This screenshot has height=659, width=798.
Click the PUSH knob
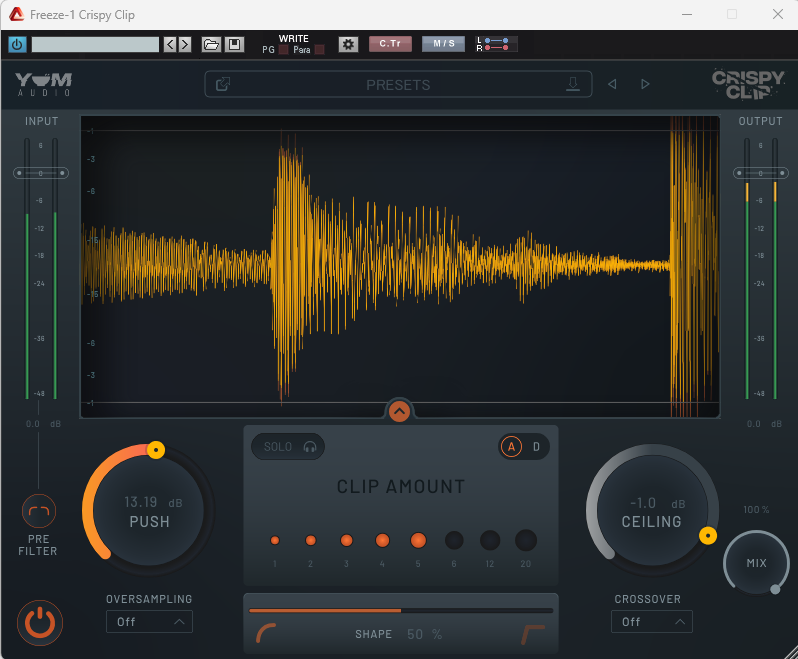point(149,510)
